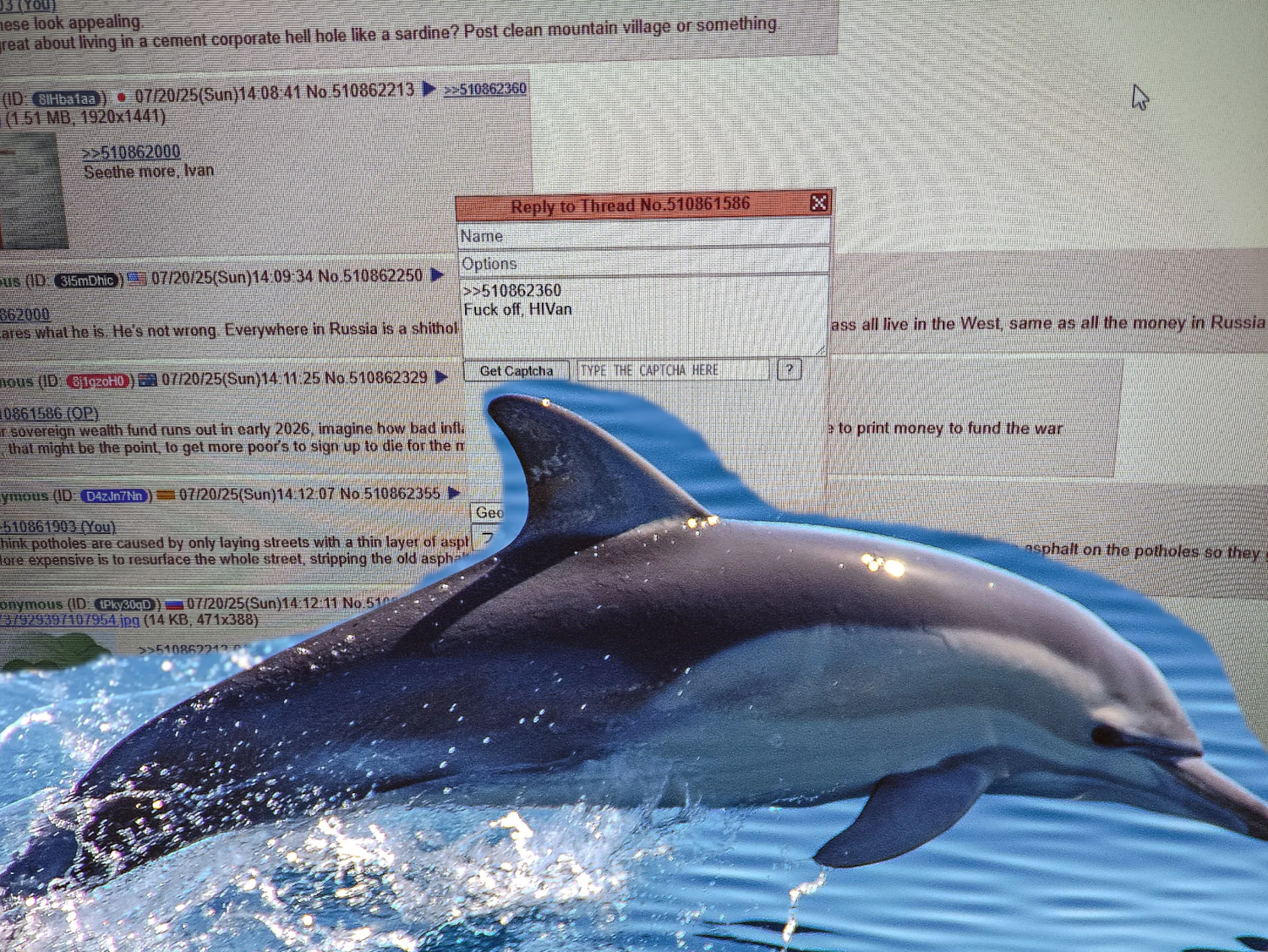
Task: Click the timestamp 07/20/25(Sun)14:12:07
Action: point(257,494)
